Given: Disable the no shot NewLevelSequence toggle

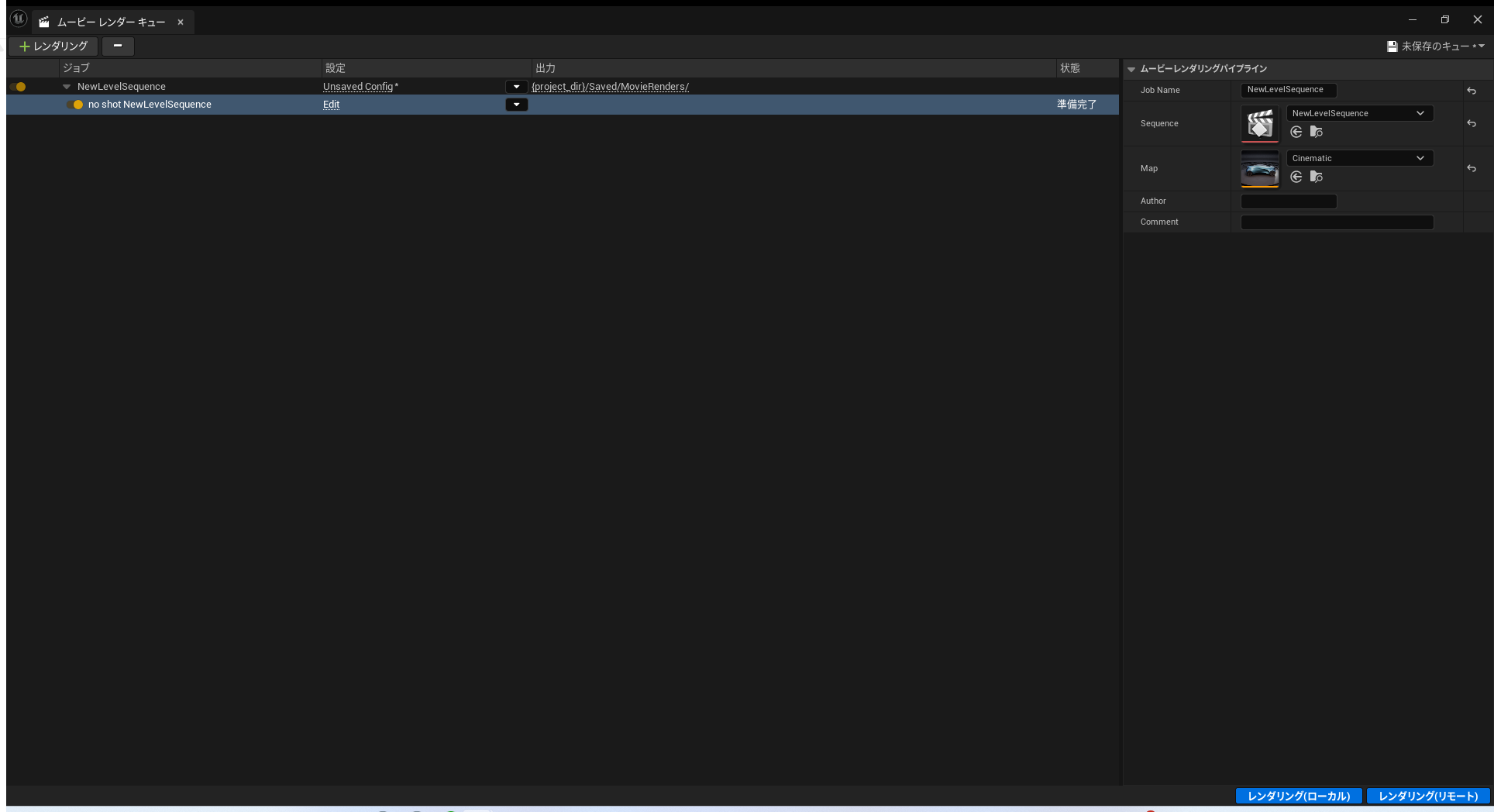Looking at the screenshot, I should click(x=76, y=105).
